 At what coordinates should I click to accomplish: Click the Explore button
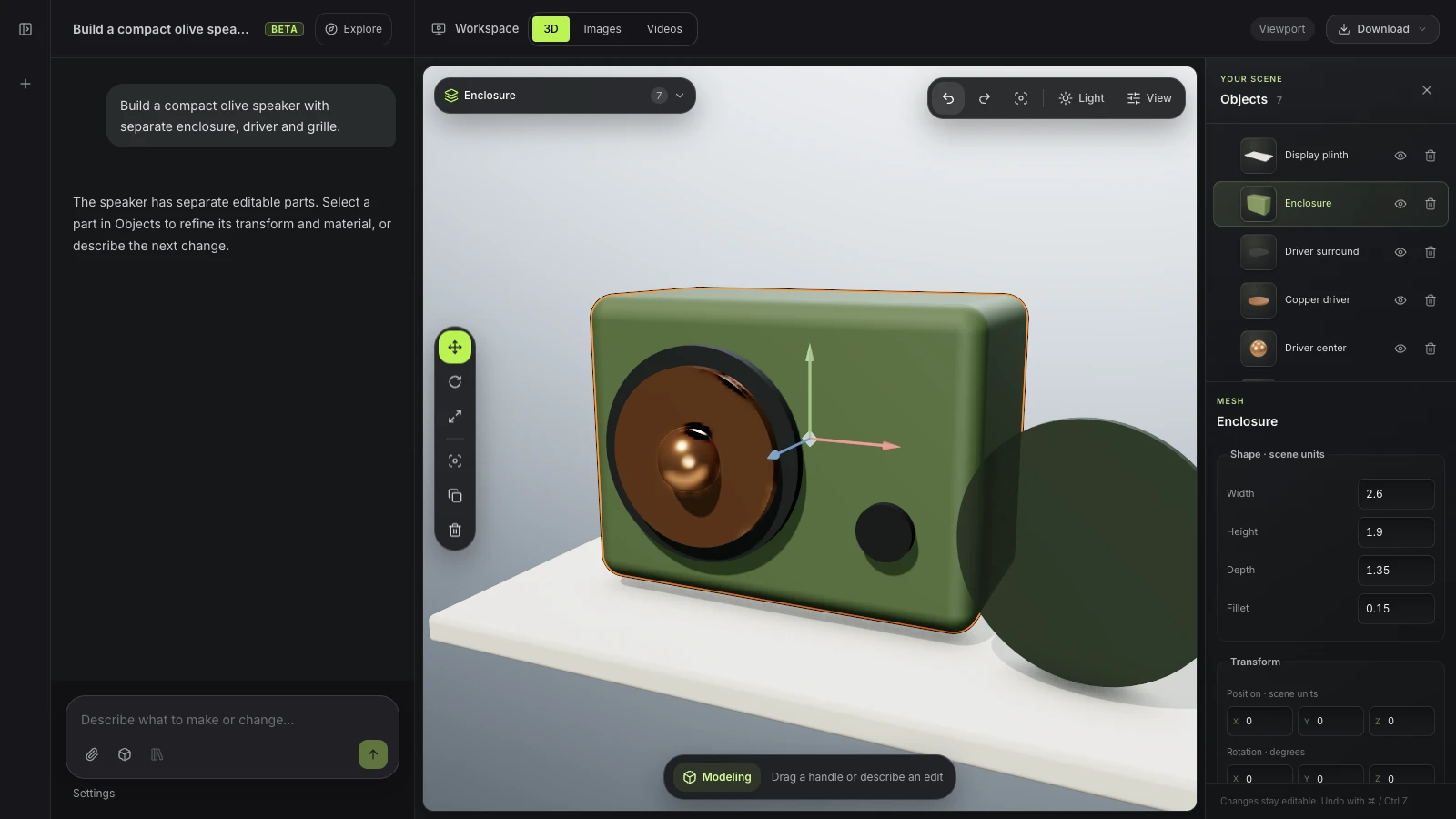(x=354, y=29)
